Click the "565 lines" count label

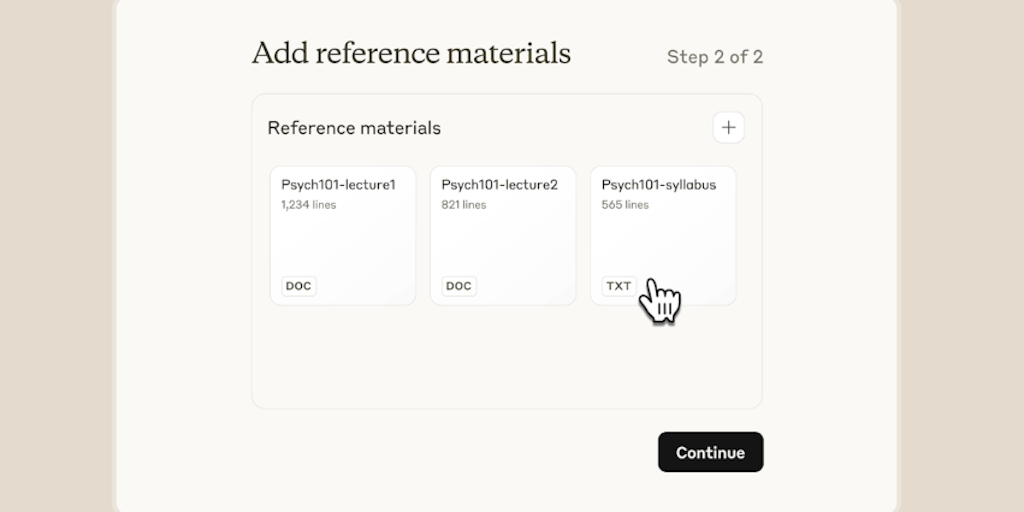coord(625,205)
